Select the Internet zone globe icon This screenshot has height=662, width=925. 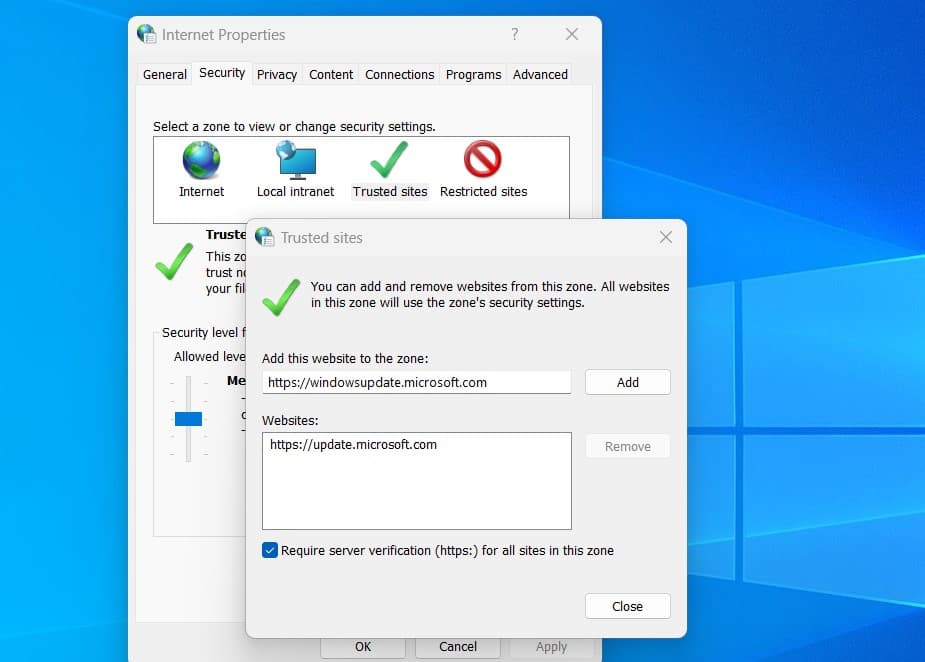201,160
